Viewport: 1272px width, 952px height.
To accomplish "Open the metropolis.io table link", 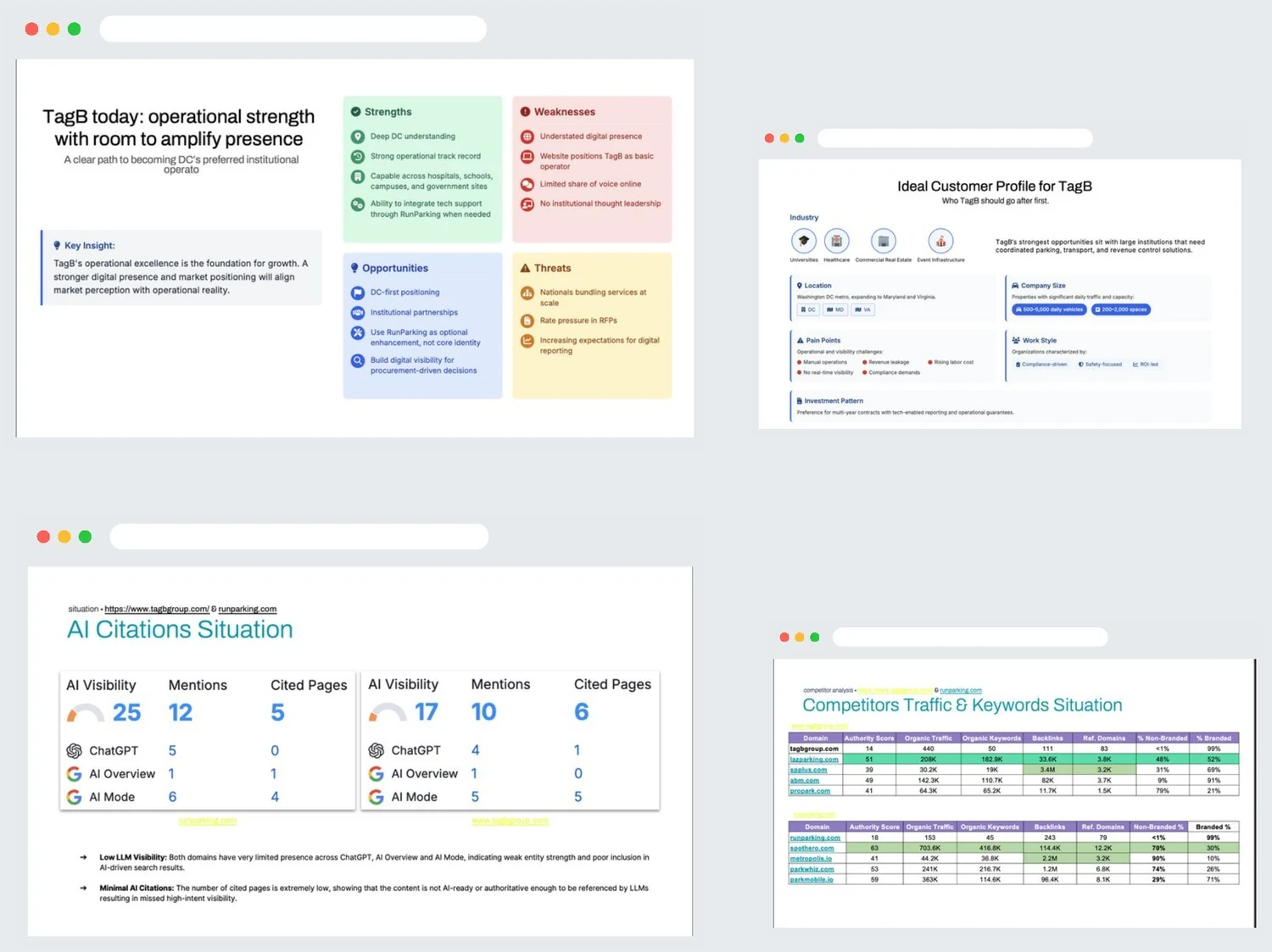I will [812, 859].
